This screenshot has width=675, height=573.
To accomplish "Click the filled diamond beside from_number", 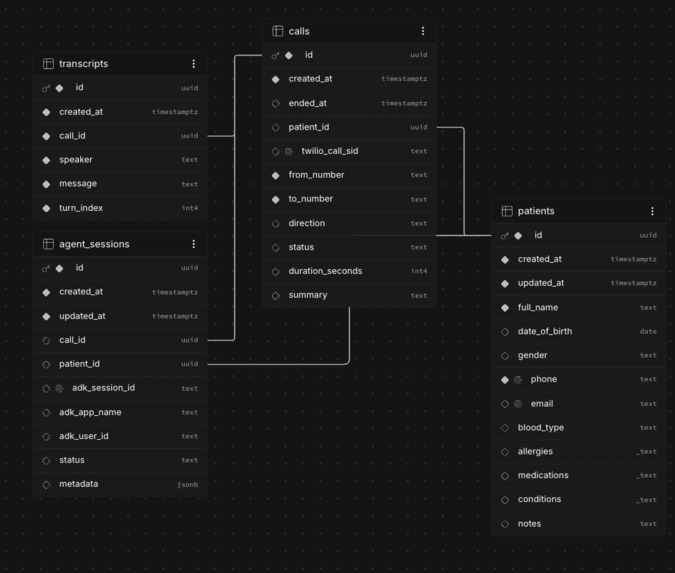I will 276,175.
